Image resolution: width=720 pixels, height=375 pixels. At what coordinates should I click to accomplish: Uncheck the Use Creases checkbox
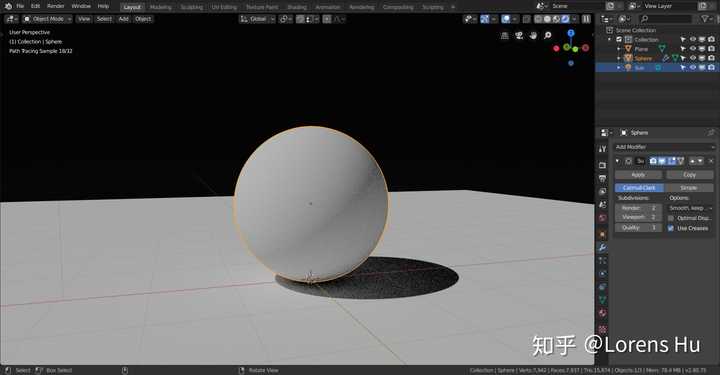pos(671,228)
